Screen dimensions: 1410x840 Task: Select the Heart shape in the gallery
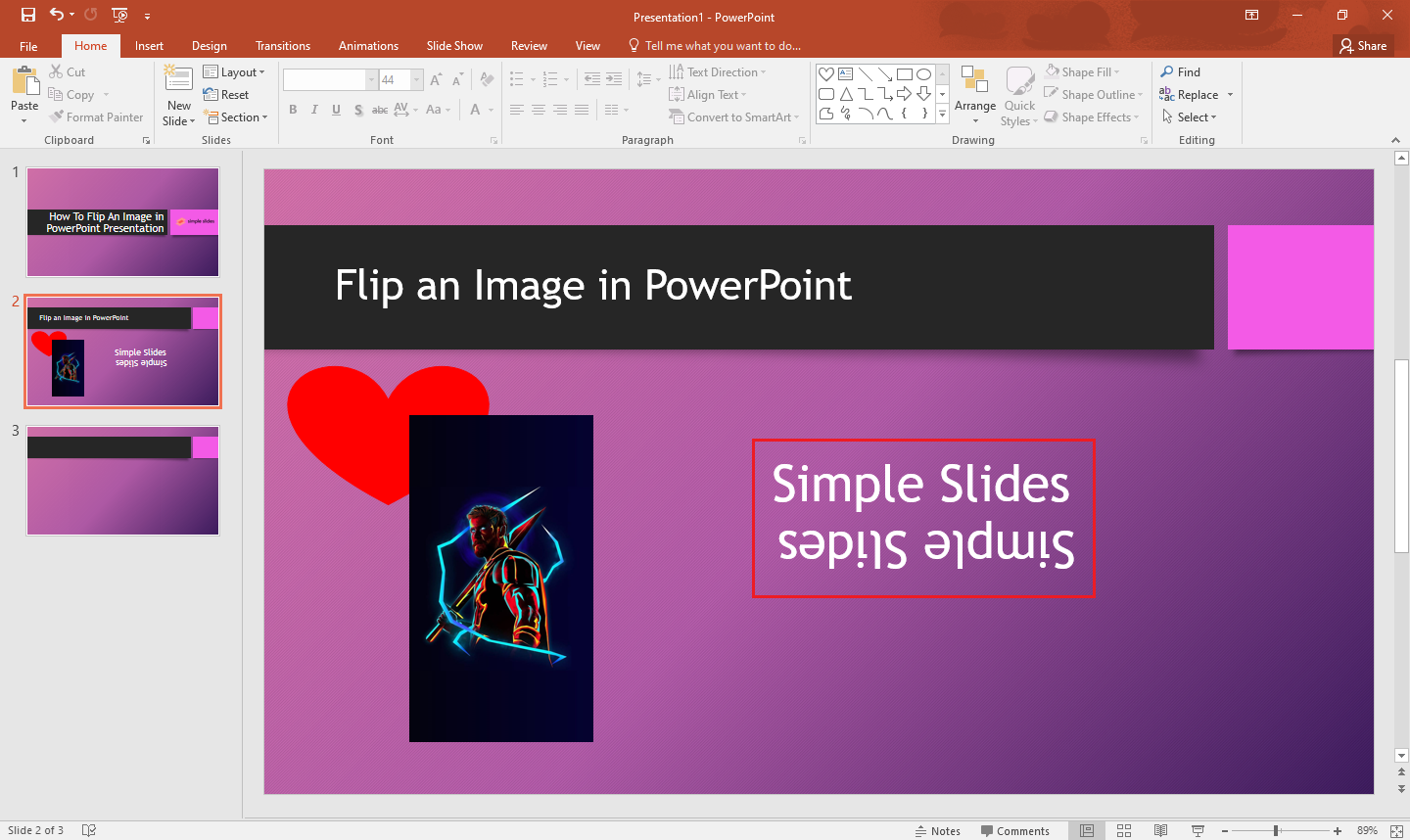point(826,73)
